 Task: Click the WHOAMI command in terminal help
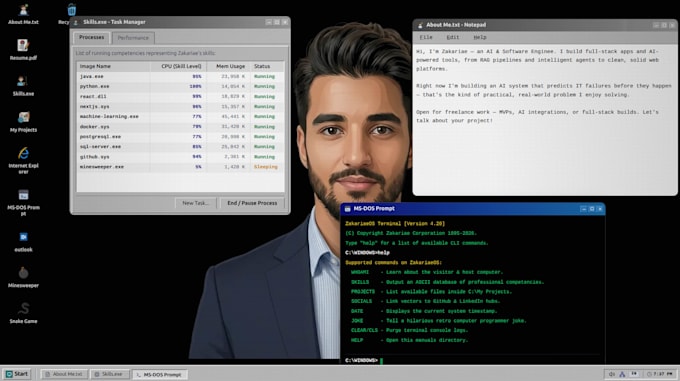tap(360, 272)
